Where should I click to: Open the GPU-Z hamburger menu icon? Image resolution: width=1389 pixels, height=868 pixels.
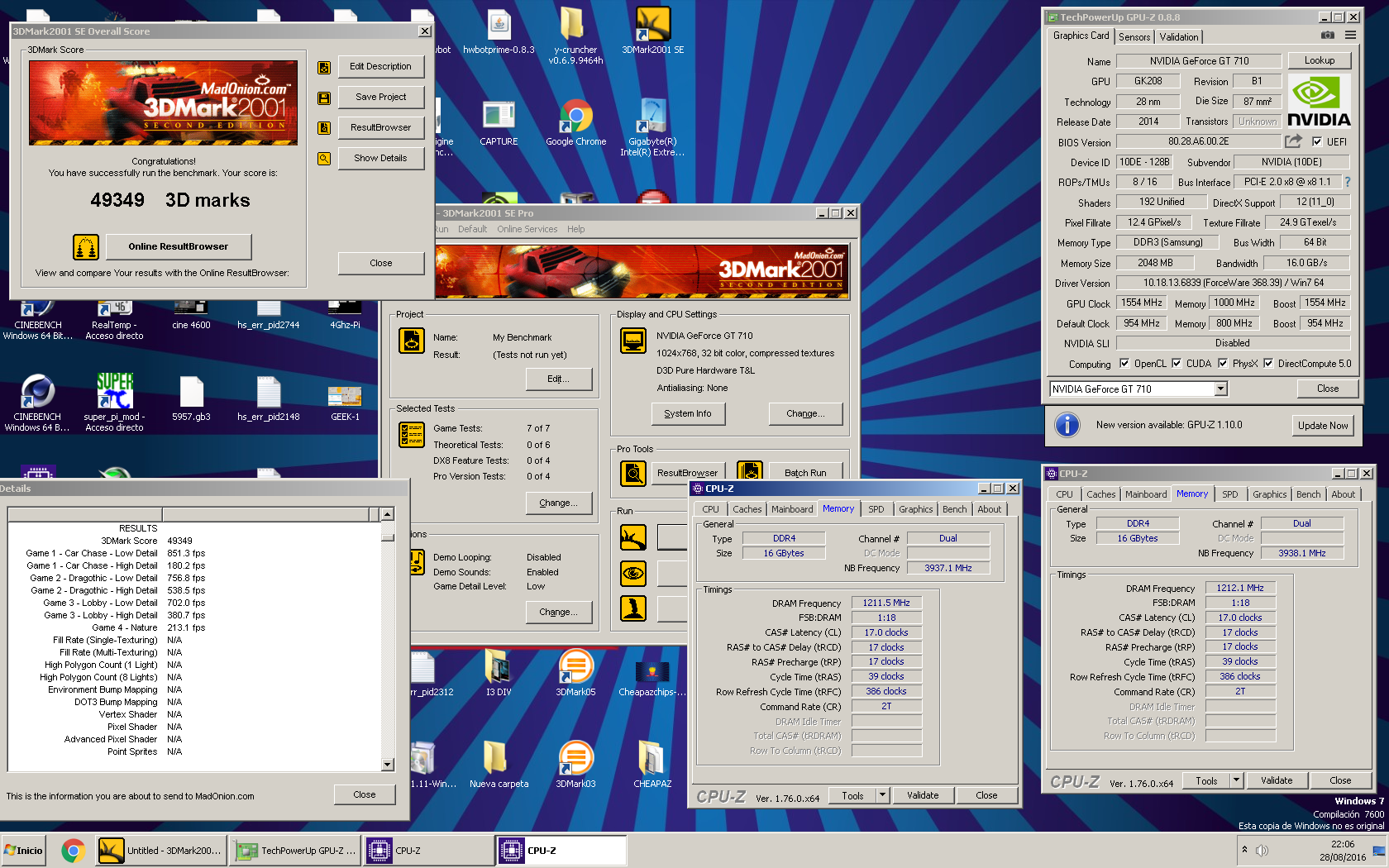[1350, 36]
